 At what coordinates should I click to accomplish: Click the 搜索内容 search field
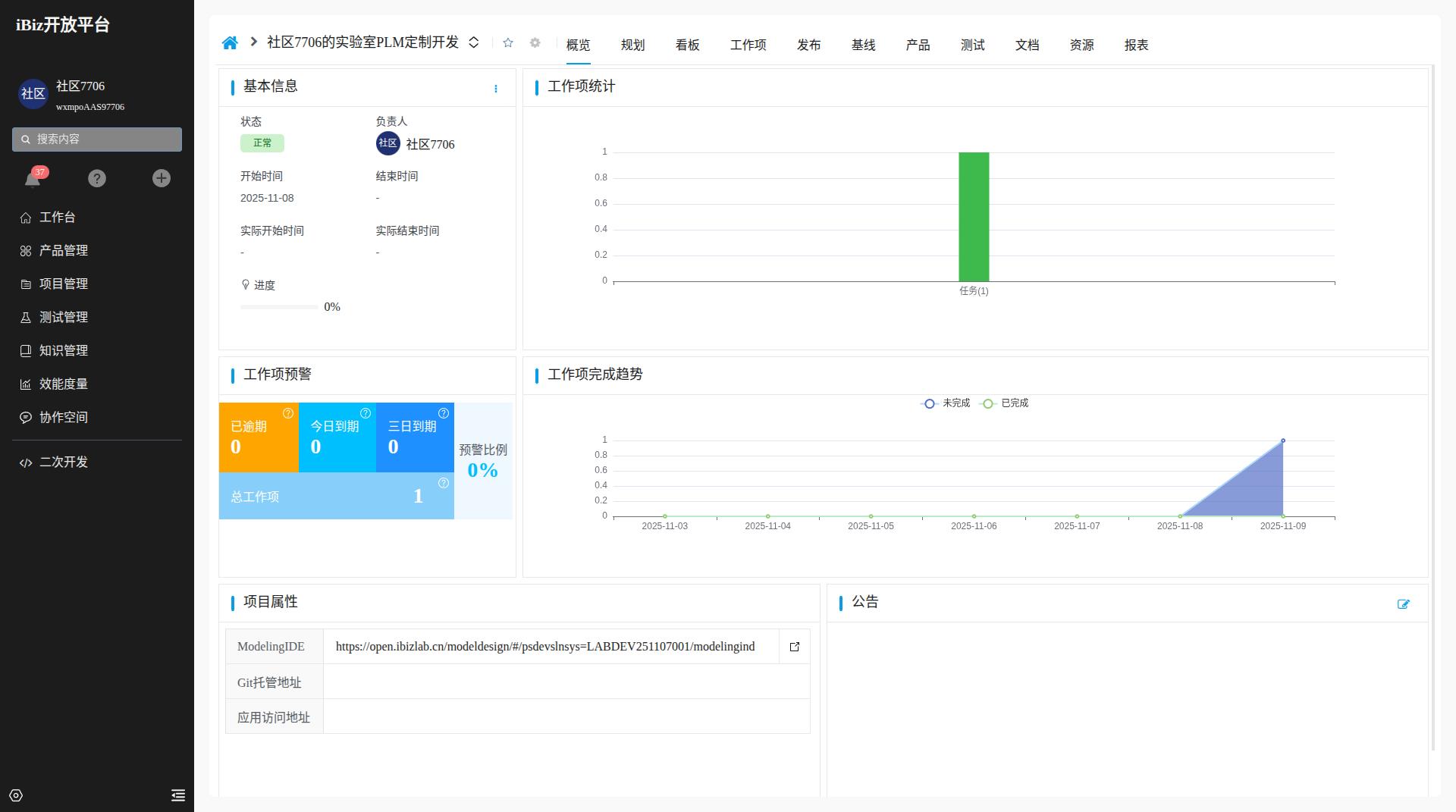[97, 140]
